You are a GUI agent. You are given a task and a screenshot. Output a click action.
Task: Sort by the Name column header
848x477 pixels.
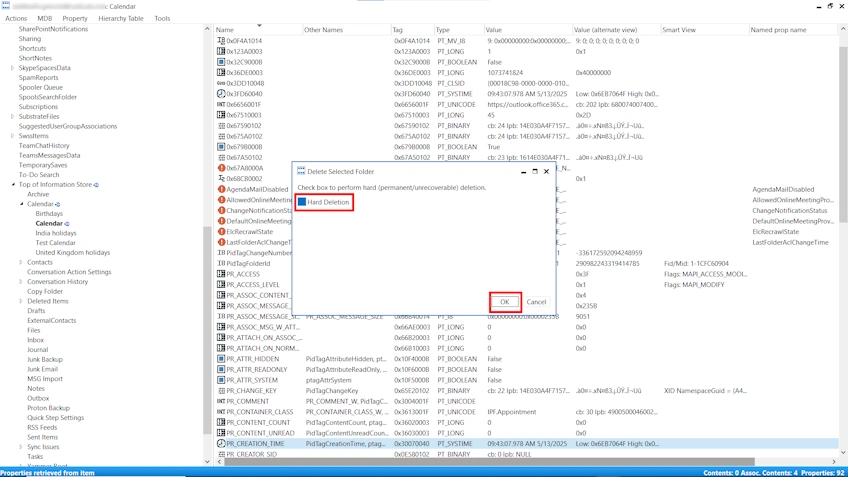[x=257, y=30]
